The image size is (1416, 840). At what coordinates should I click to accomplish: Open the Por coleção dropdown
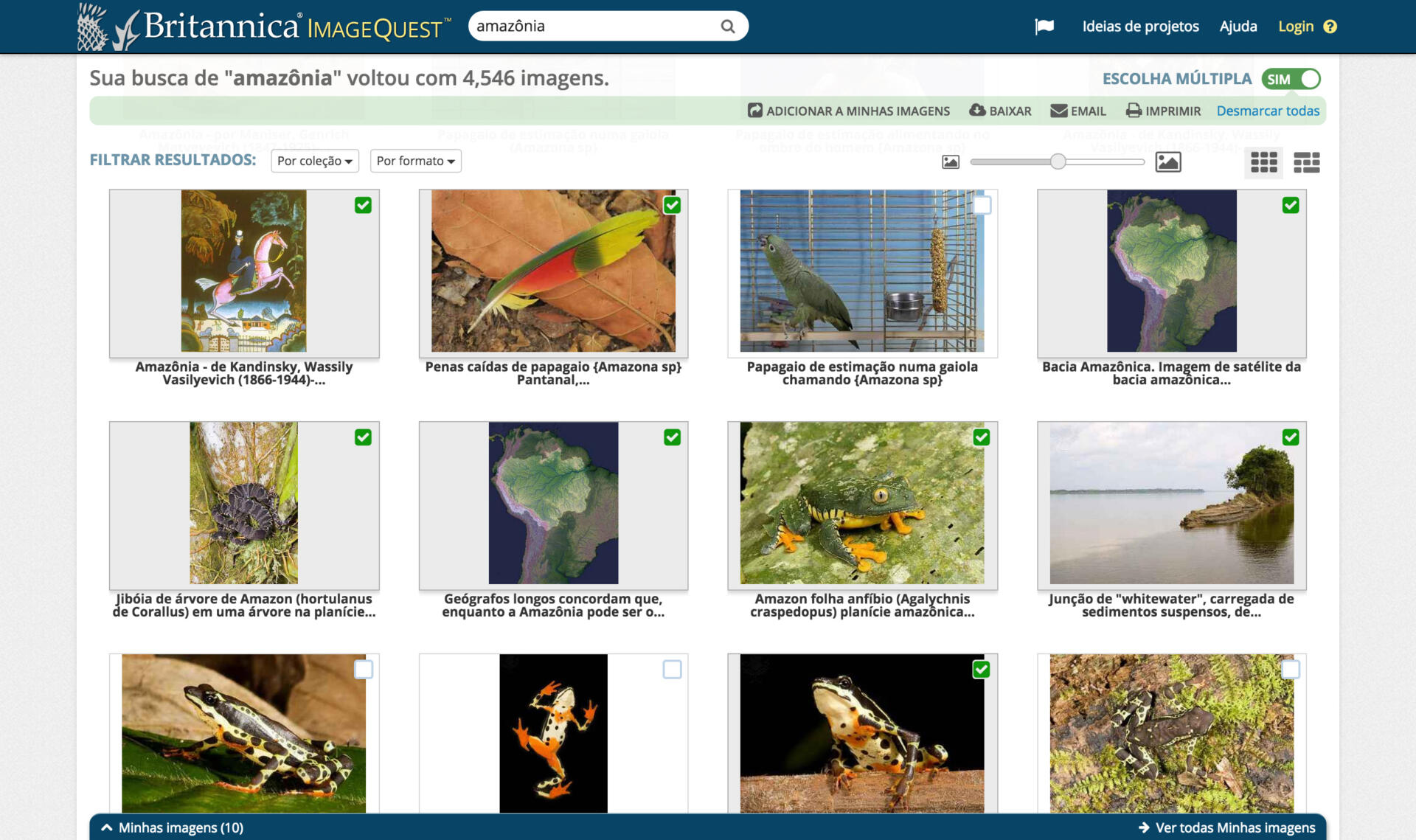coord(313,161)
